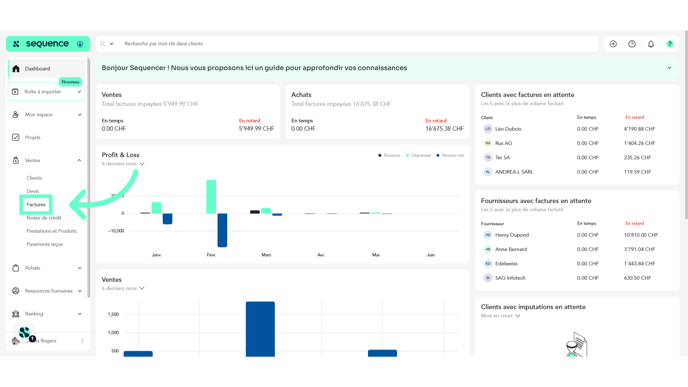This screenshot has height=387, width=688.
Task: Click the green help question mark icon
Action: coord(670,44)
